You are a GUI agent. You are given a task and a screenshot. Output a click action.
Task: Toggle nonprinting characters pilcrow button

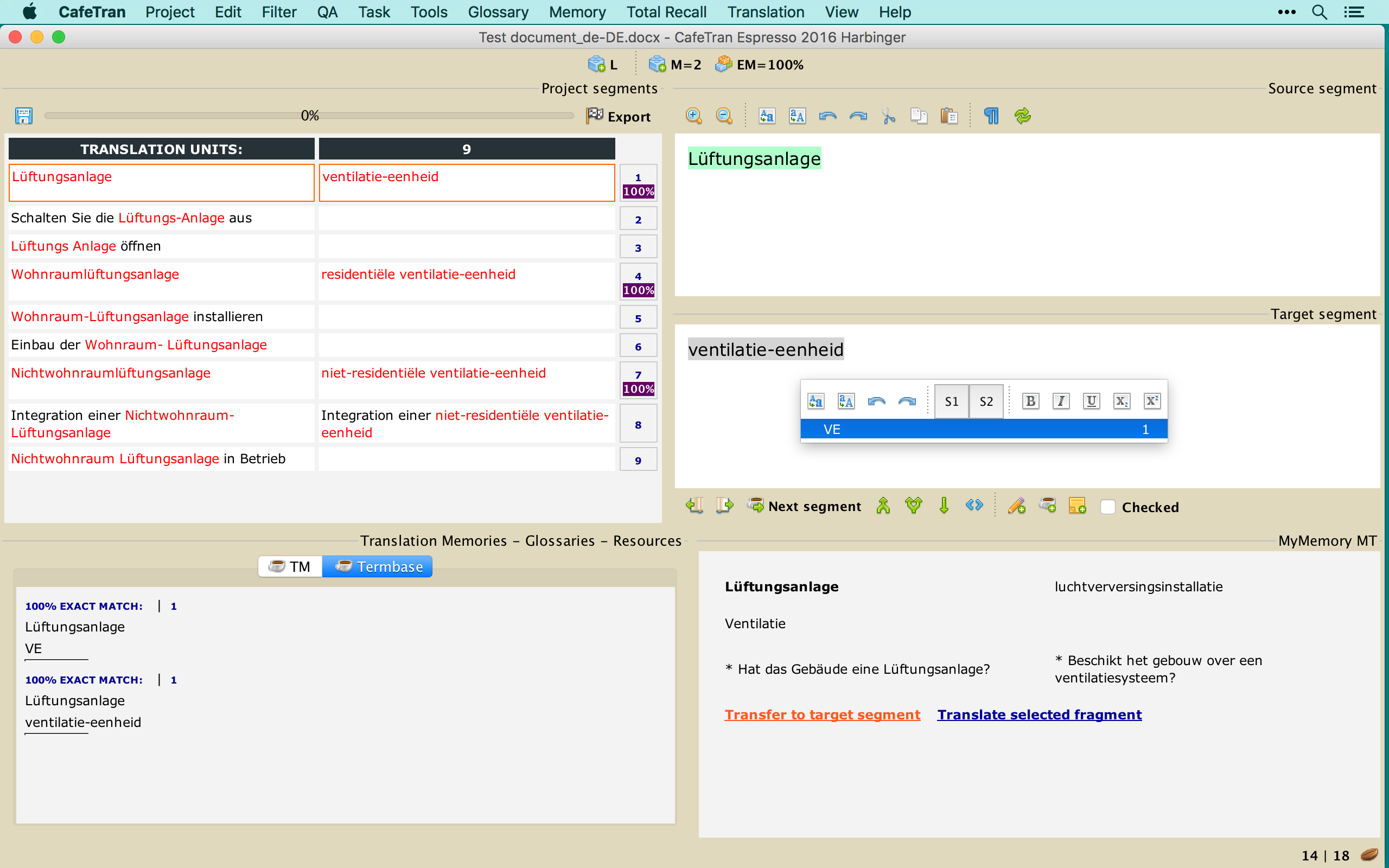[x=991, y=116]
